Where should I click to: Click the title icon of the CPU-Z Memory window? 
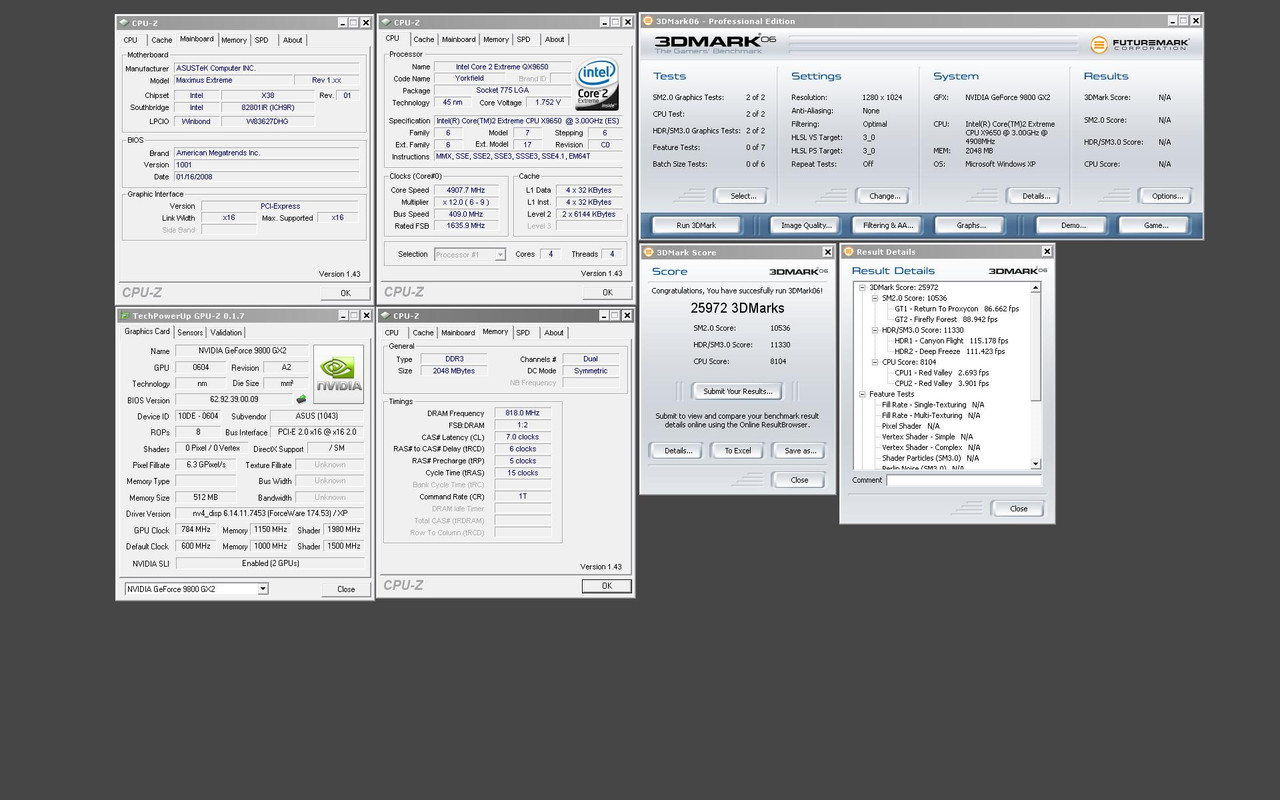tap(386, 316)
